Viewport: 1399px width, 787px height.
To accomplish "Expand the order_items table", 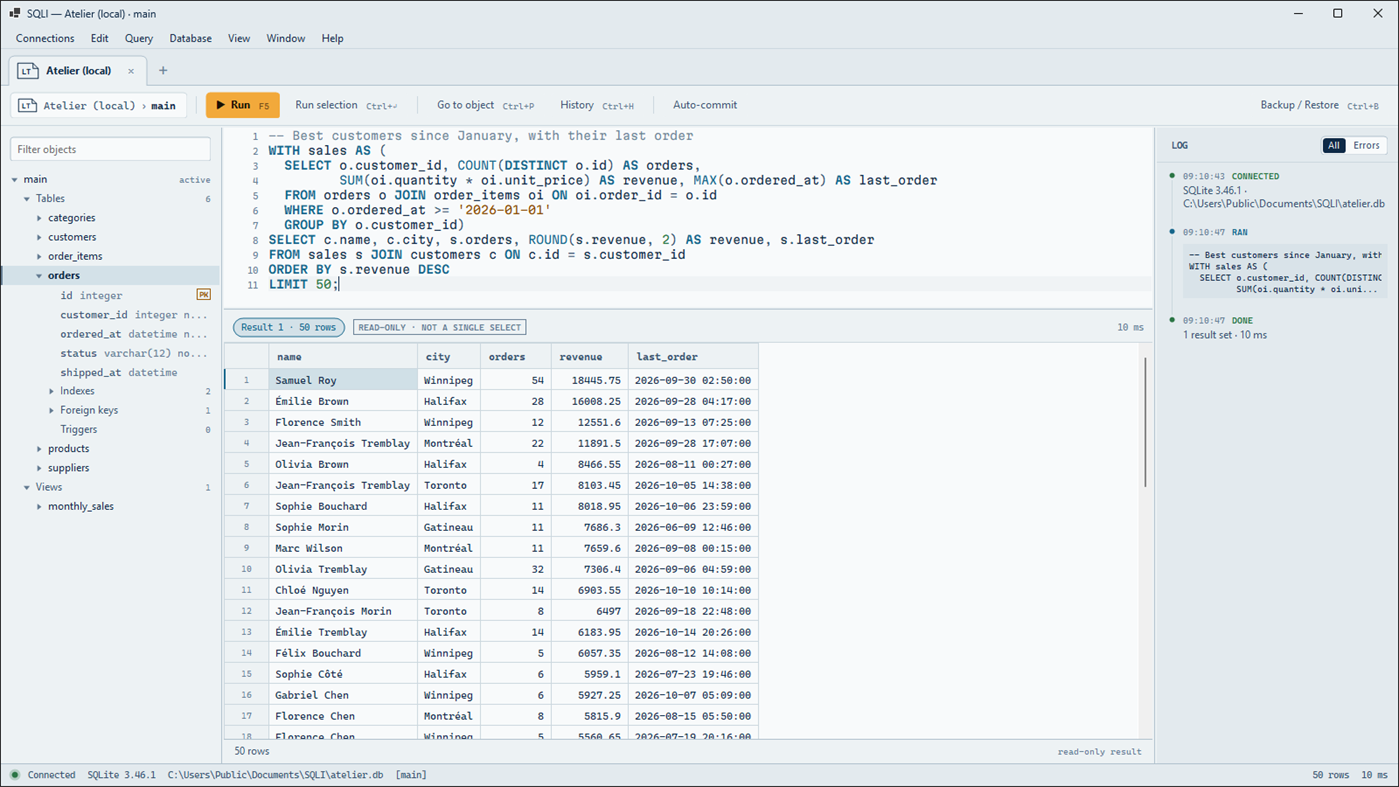I will coord(40,256).
